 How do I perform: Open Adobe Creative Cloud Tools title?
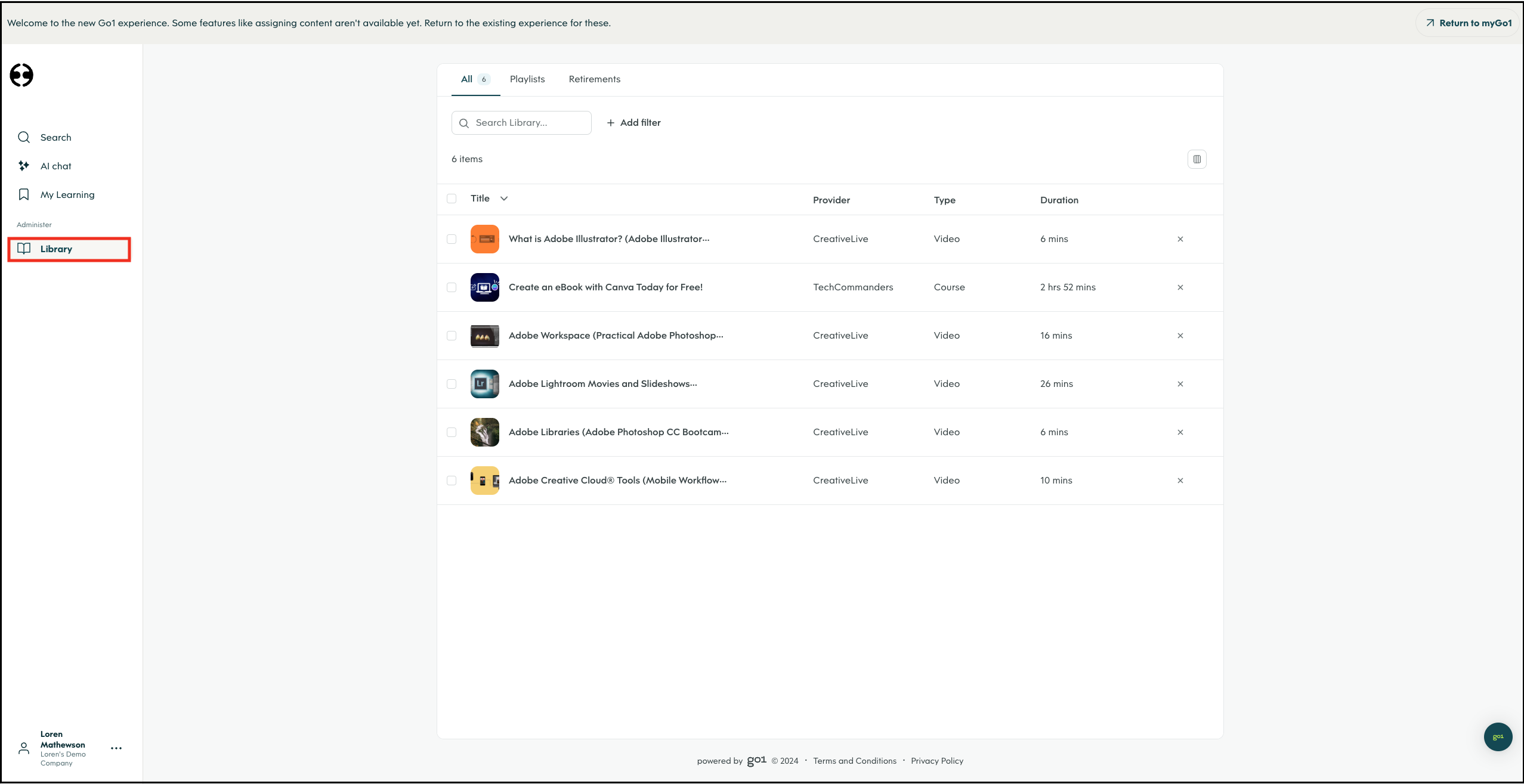[x=617, y=481]
